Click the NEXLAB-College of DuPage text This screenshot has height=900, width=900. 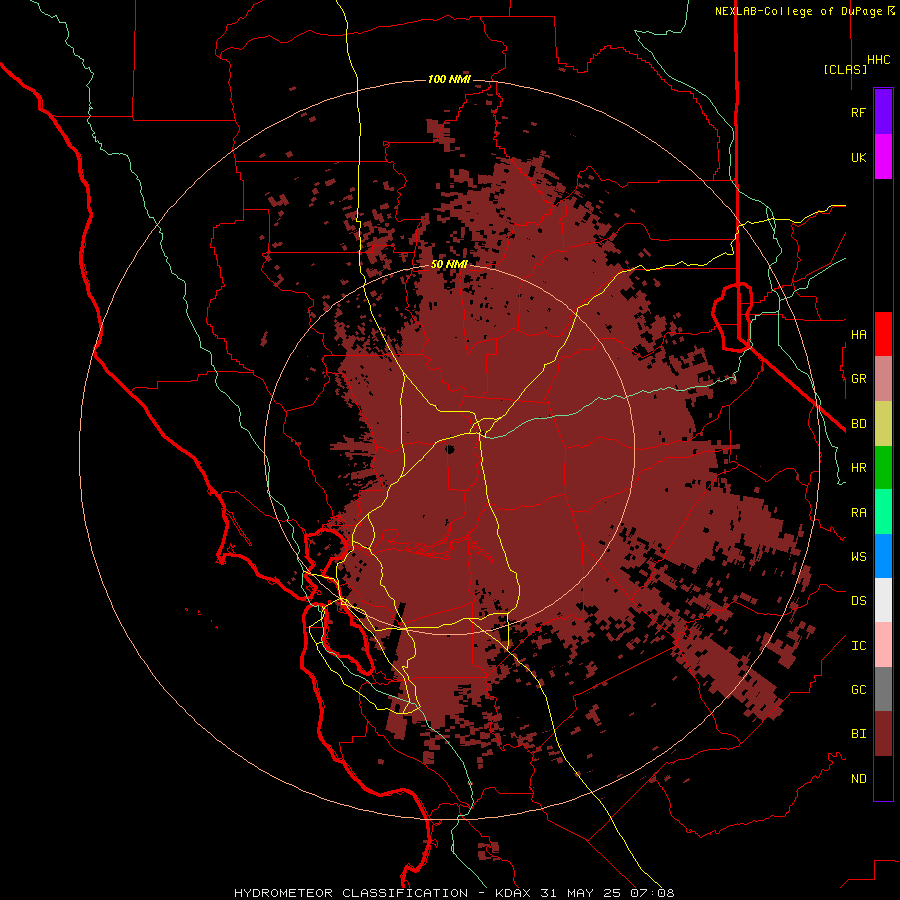pyautogui.click(x=801, y=11)
